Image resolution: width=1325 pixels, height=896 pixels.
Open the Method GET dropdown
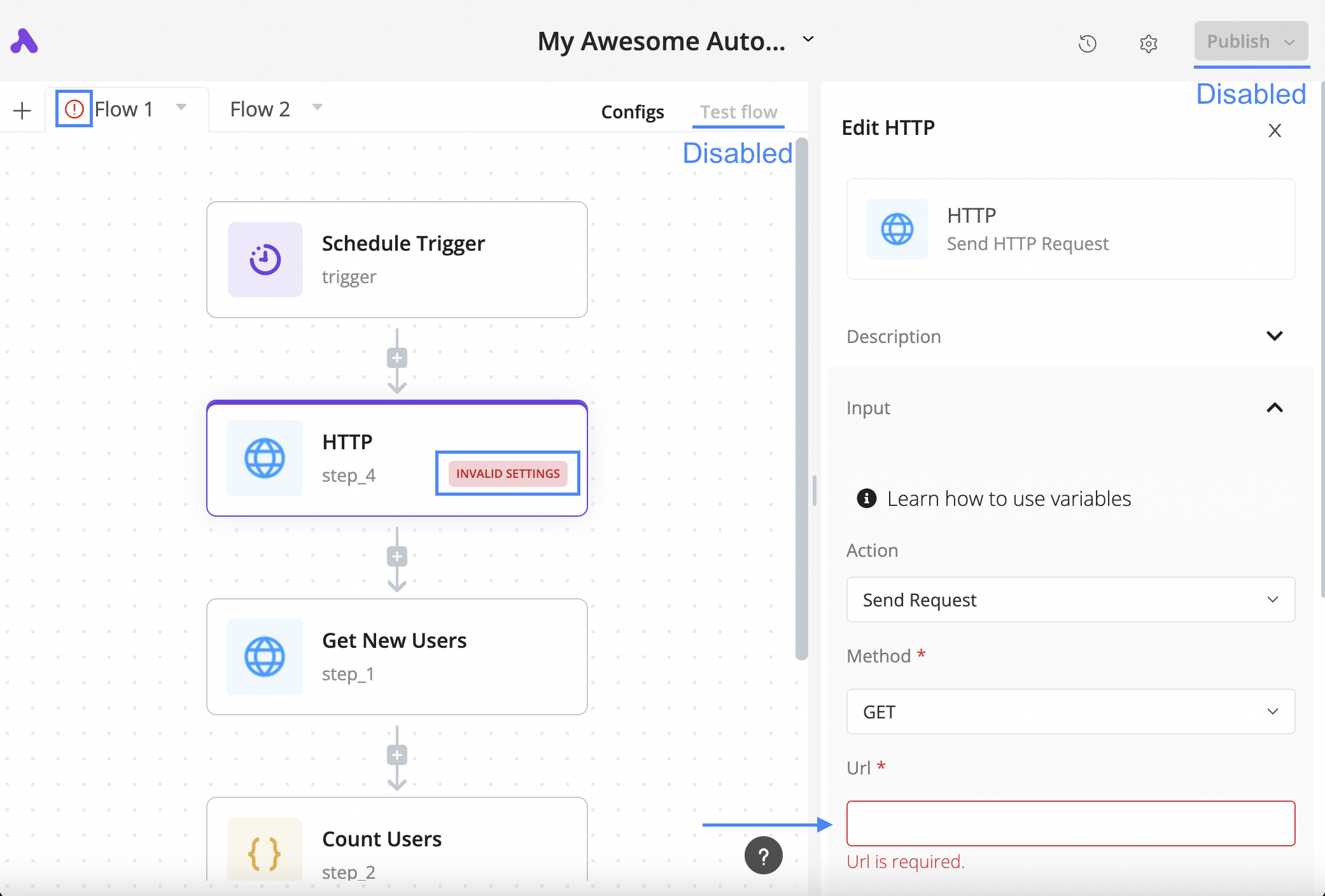1070,711
